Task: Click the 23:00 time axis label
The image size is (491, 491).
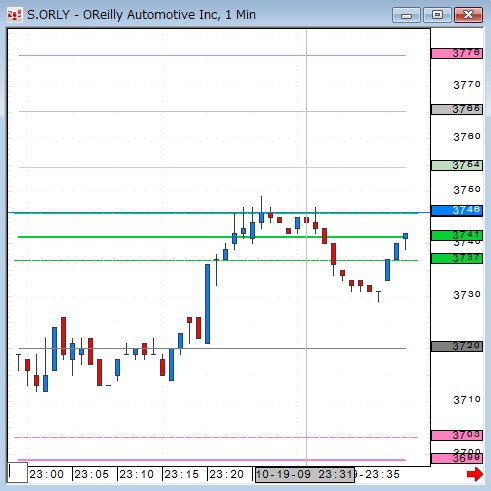Action: 46,474
